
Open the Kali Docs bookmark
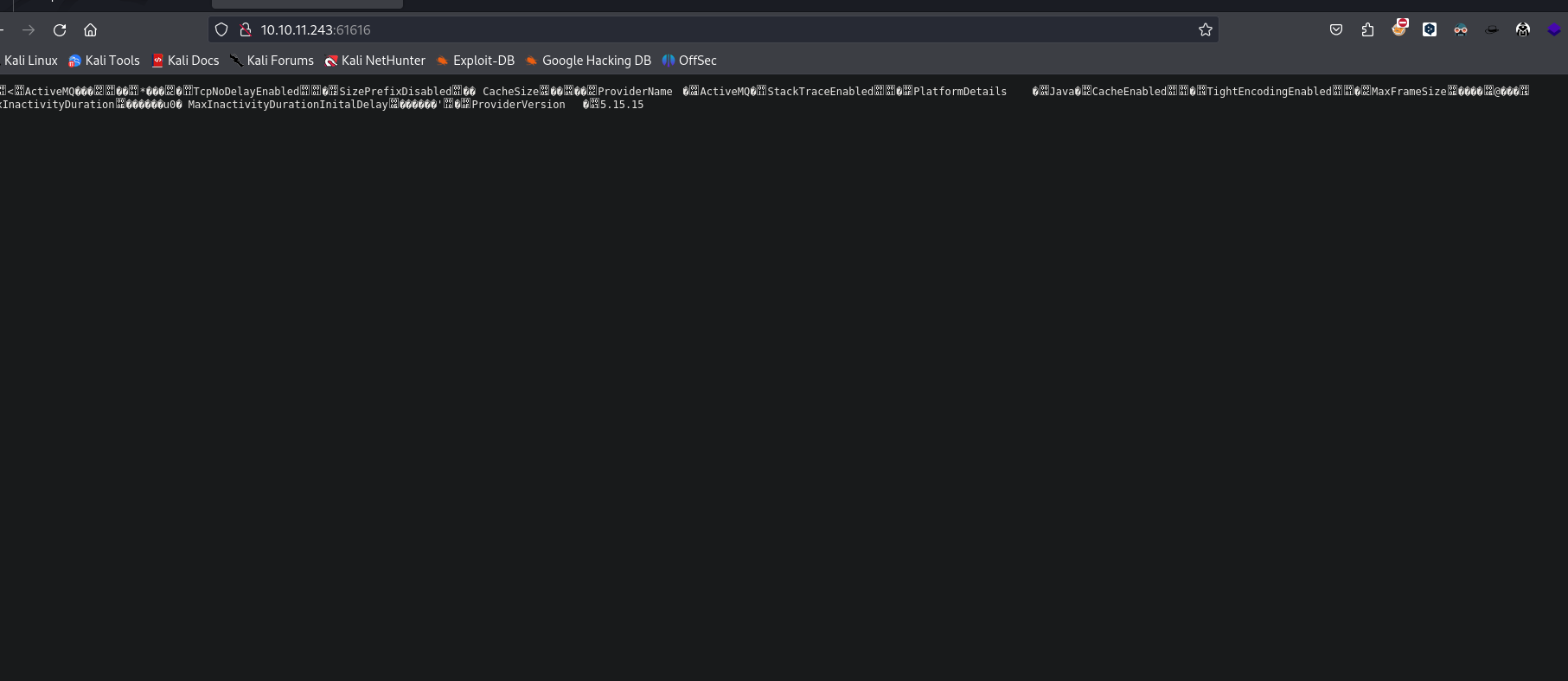coord(185,61)
